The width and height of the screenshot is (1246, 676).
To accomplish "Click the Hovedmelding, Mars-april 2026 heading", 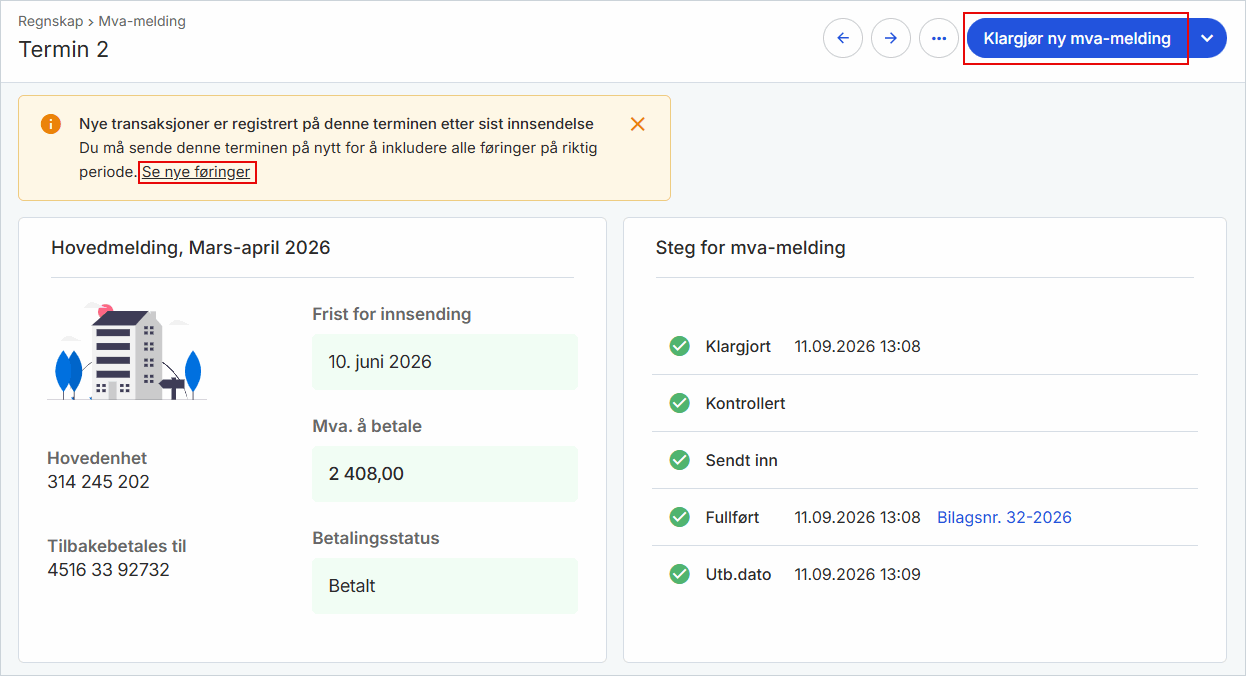I will [x=191, y=247].
